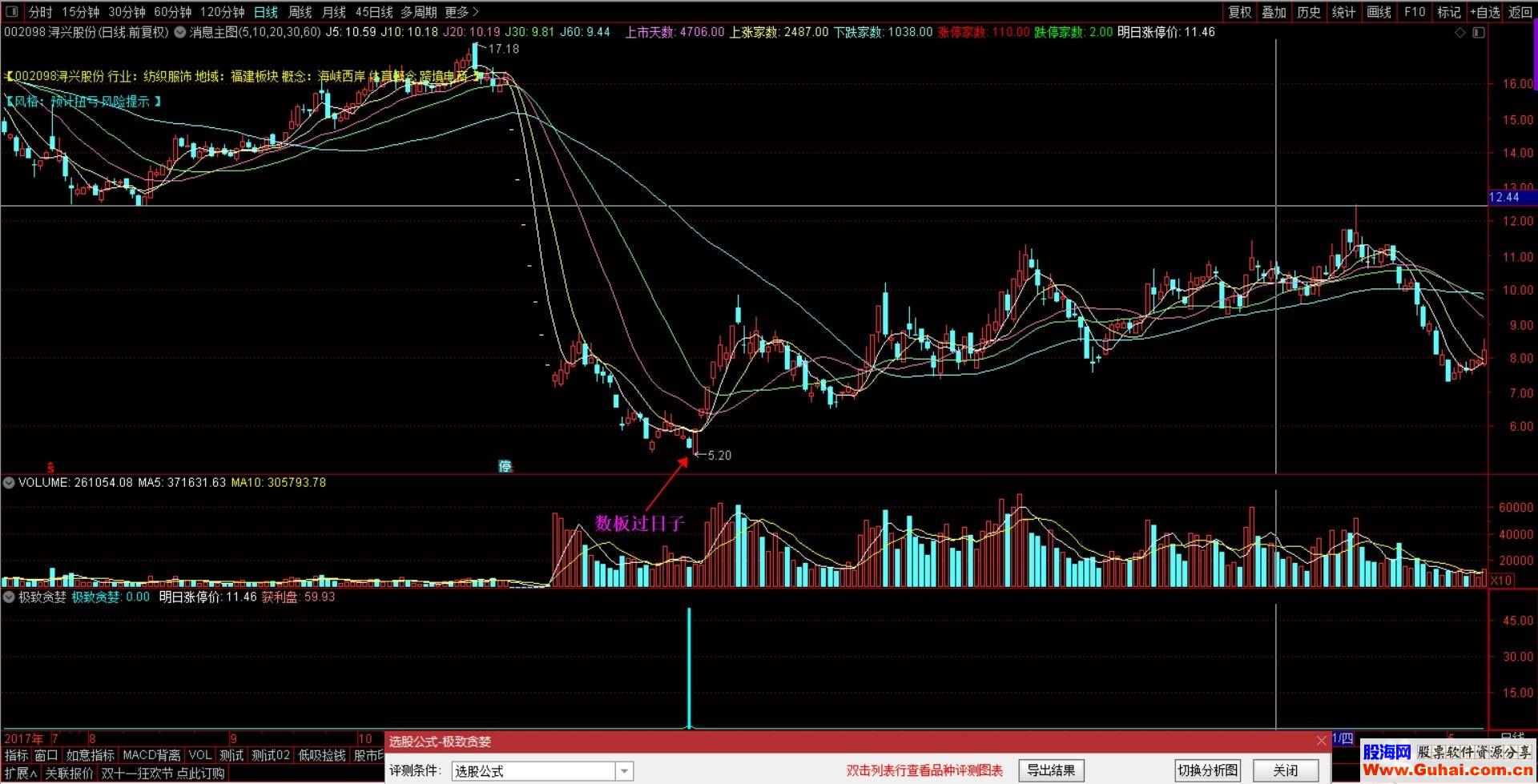Switch to 分时 intraday view

click(x=40, y=12)
